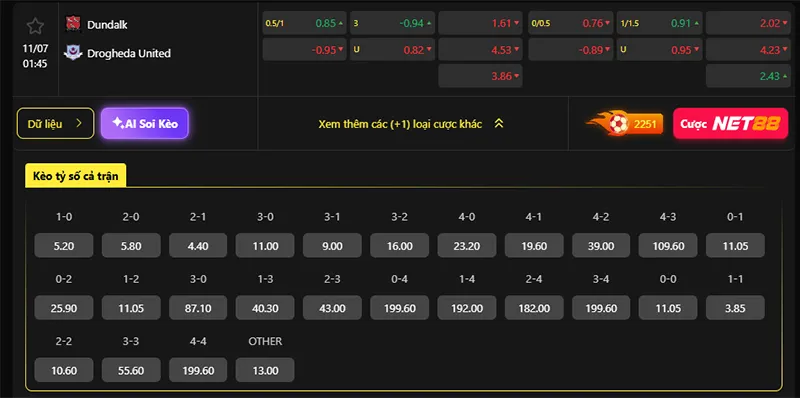Bet on score 1-1 at 3.85
This screenshot has height=398, width=800.
point(735,308)
